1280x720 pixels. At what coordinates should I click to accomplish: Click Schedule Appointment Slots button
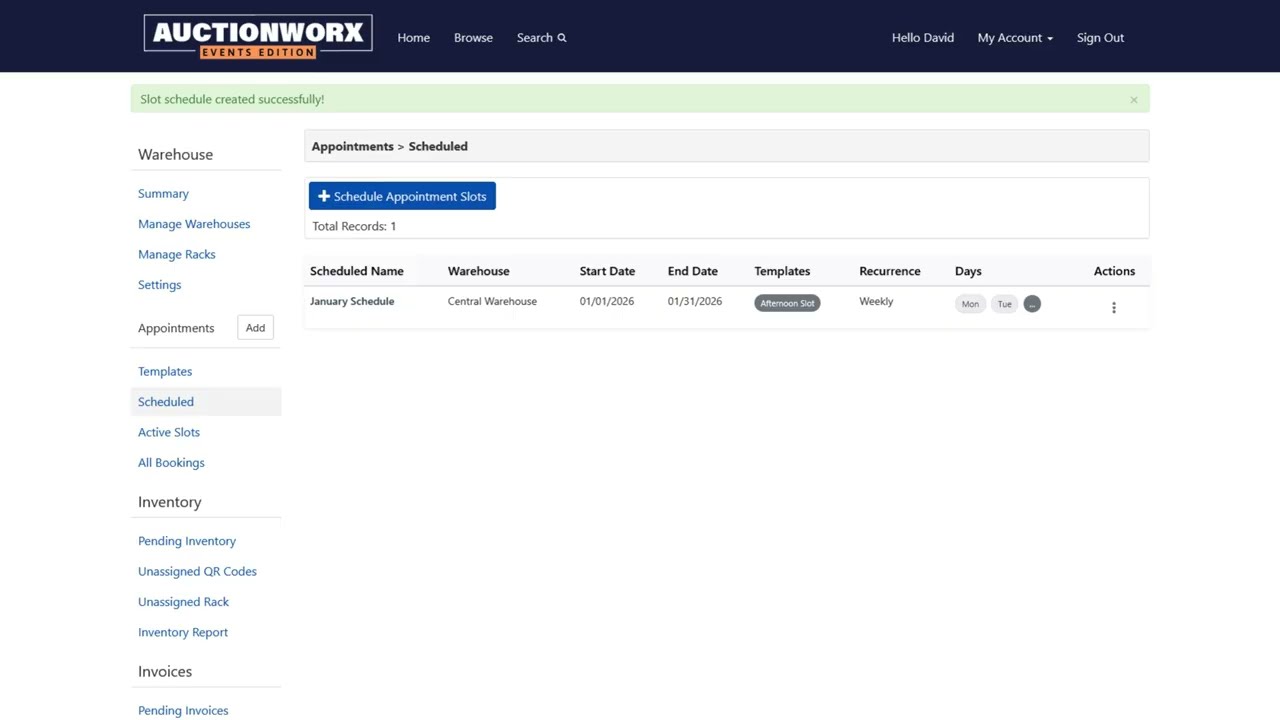[x=402, y=196]
